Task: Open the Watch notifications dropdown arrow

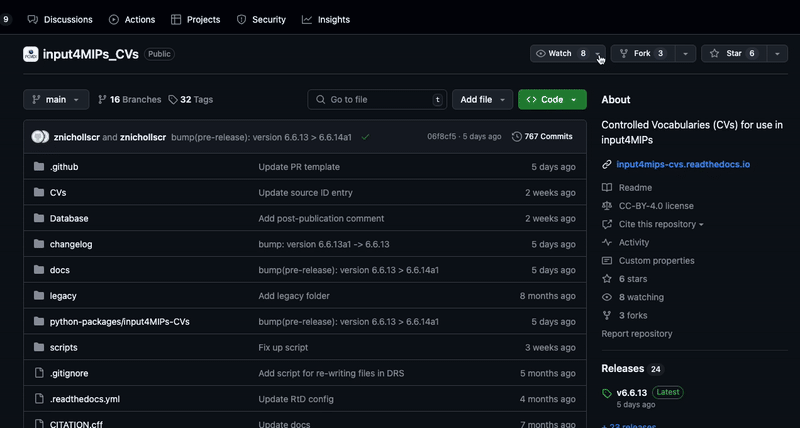Action: 598,54
